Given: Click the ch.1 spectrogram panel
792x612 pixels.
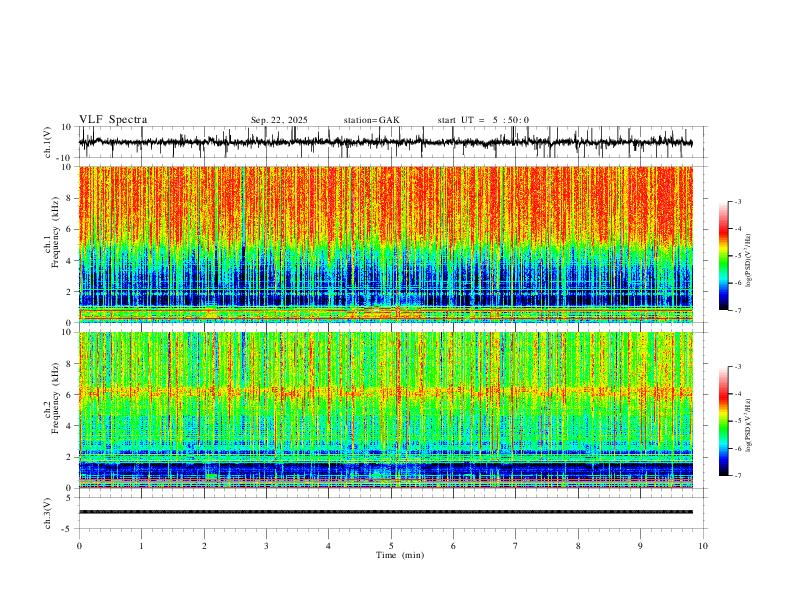Looking at the screenshot, I should click(385, 244).
